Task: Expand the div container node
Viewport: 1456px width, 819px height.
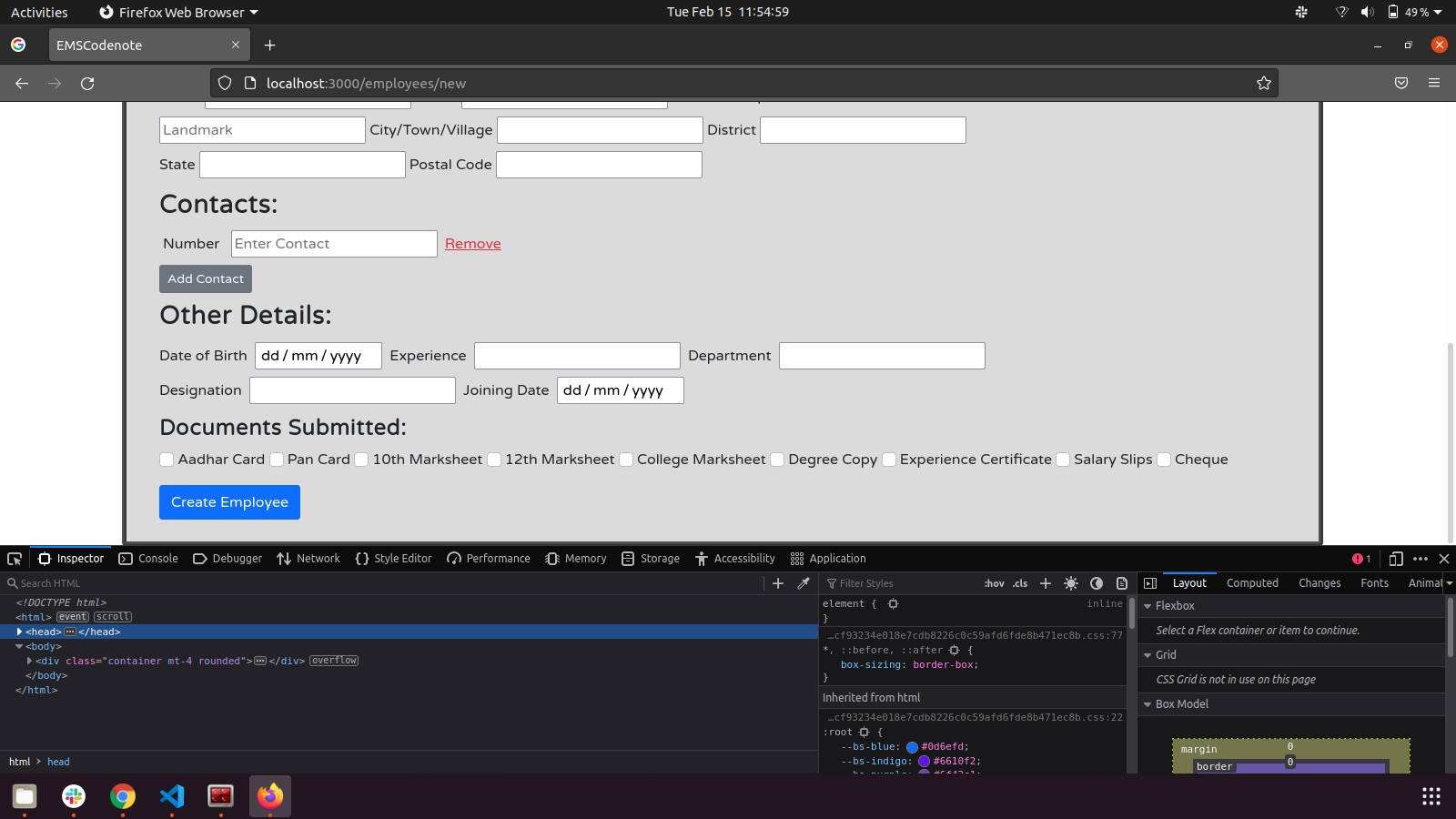Action: click(30, 661)
